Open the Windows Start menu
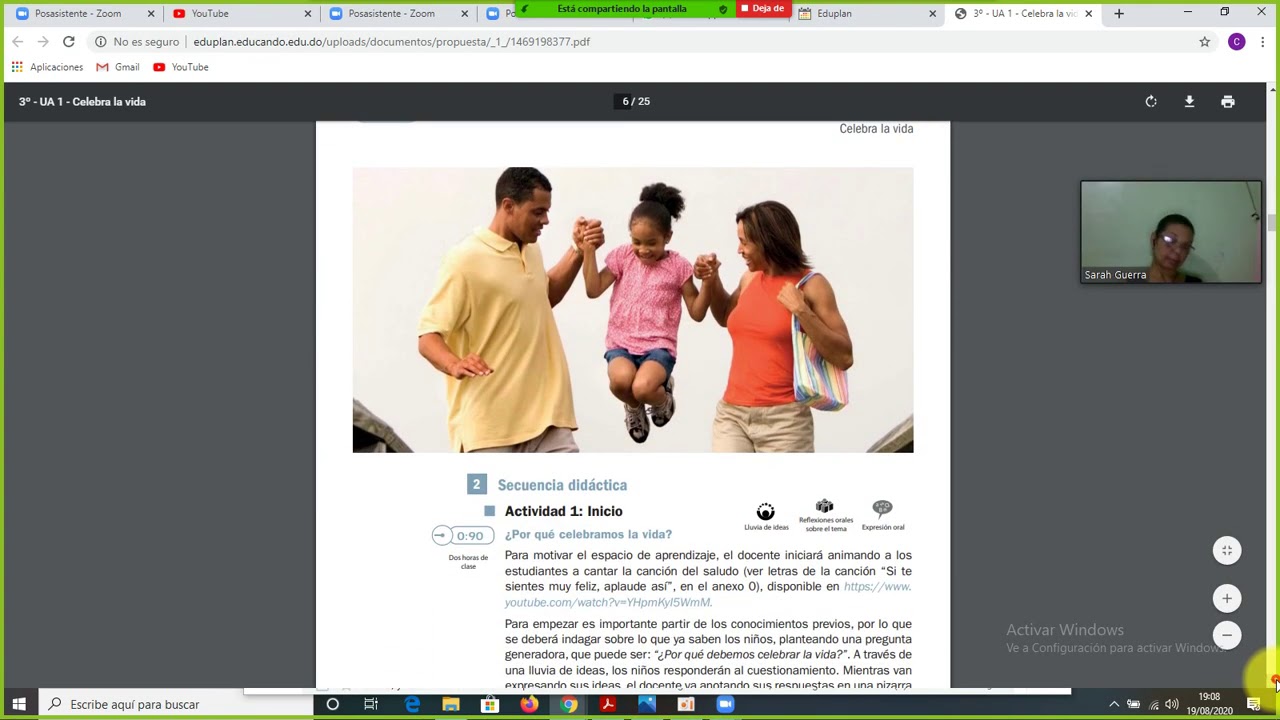This screenshot has height=720, width=1280. coord(18,704)
